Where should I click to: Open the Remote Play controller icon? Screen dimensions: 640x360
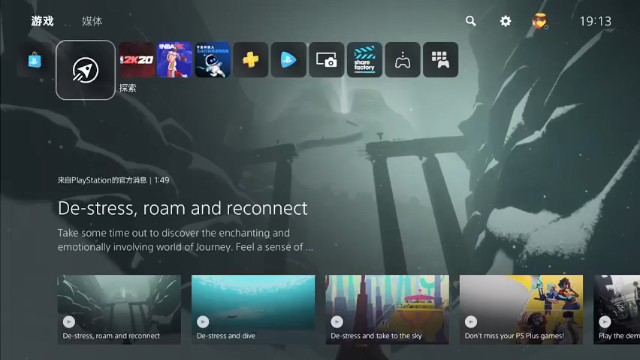(x=402, y=60)
